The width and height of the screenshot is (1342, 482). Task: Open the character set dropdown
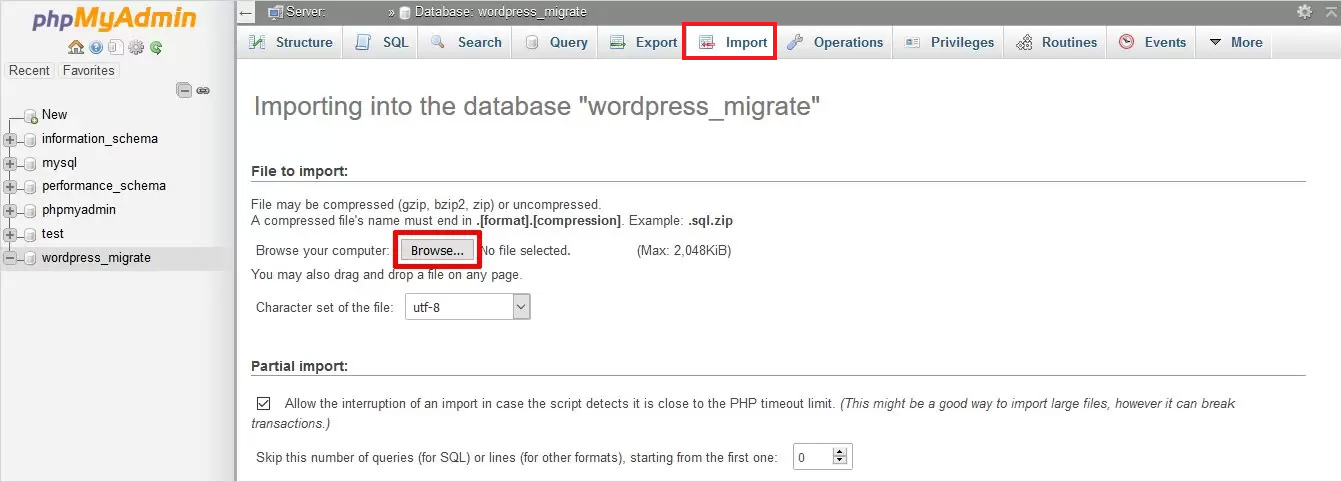(x=467, y=307)
